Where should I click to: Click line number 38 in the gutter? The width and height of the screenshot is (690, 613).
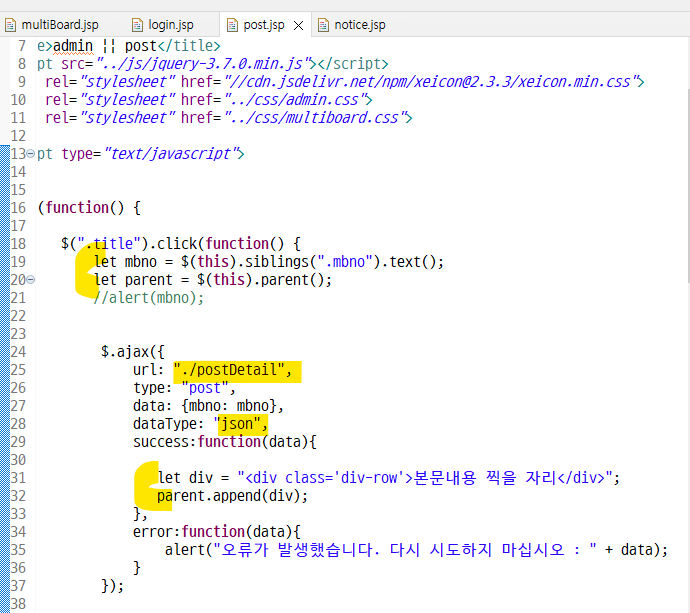click(18, 603)
